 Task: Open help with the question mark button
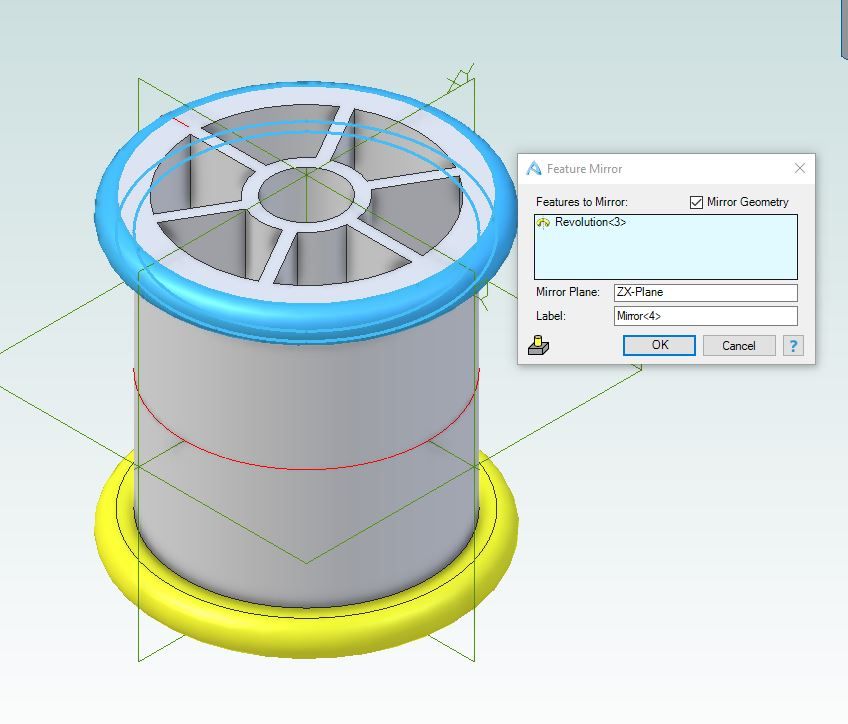pyautogui.click(x=793, y=346)
